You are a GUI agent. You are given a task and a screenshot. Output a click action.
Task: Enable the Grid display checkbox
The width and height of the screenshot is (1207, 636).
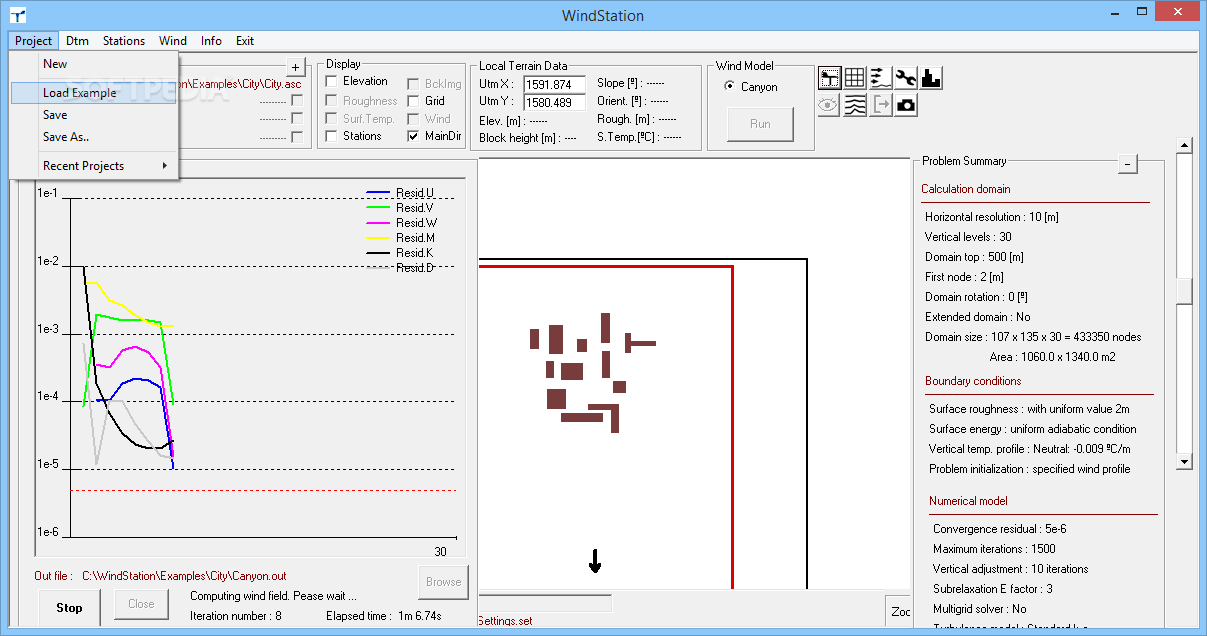click(414, 101)
